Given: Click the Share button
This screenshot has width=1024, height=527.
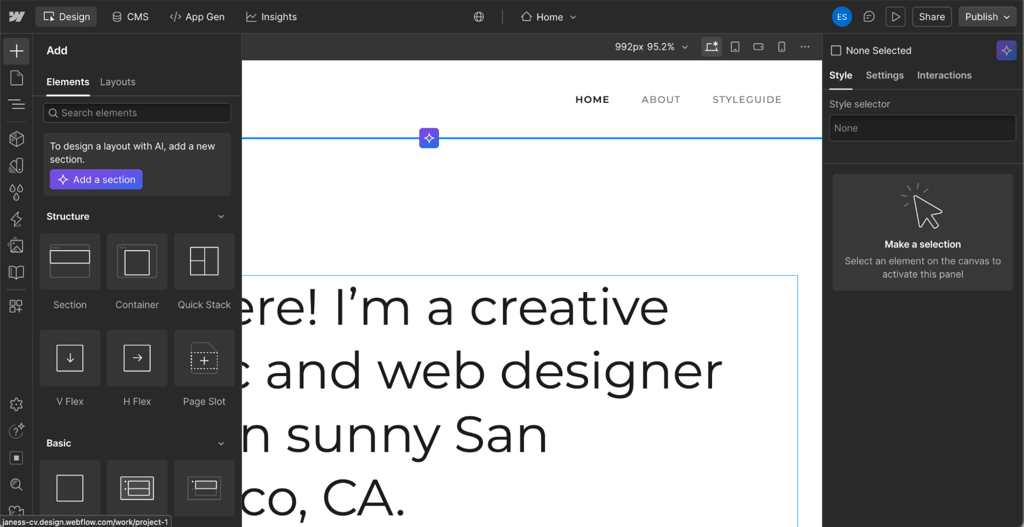Looking at the screenshot, I should point(932,17).
